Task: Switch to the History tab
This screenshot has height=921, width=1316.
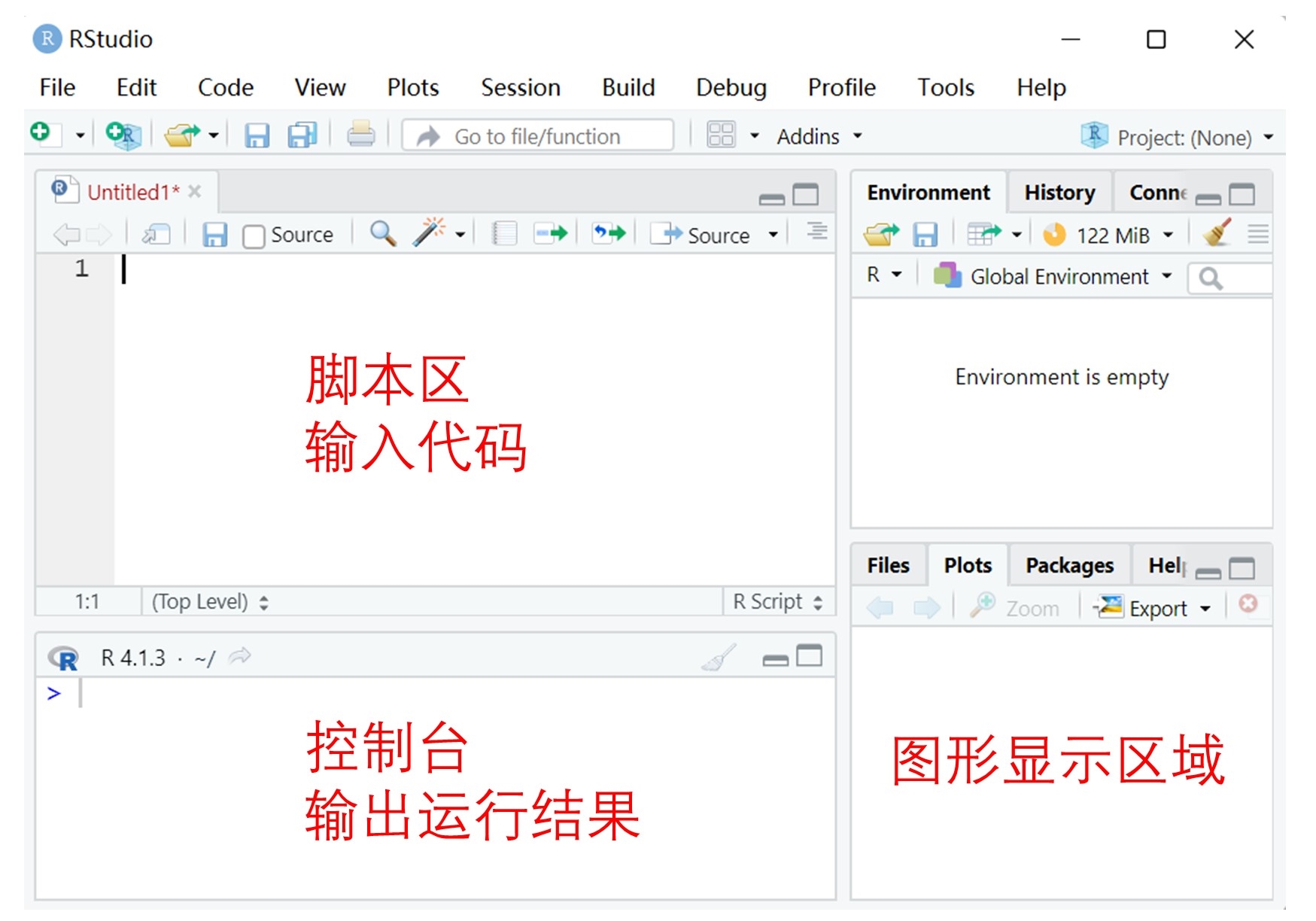Action: (1059, 193)
